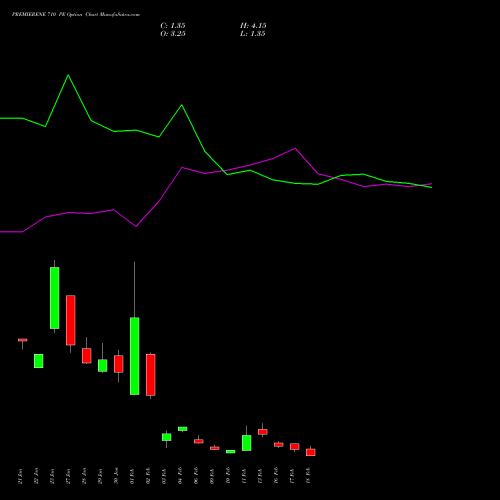
Task: Click the small green candle above 04 Feb
Action: [183, 429]
